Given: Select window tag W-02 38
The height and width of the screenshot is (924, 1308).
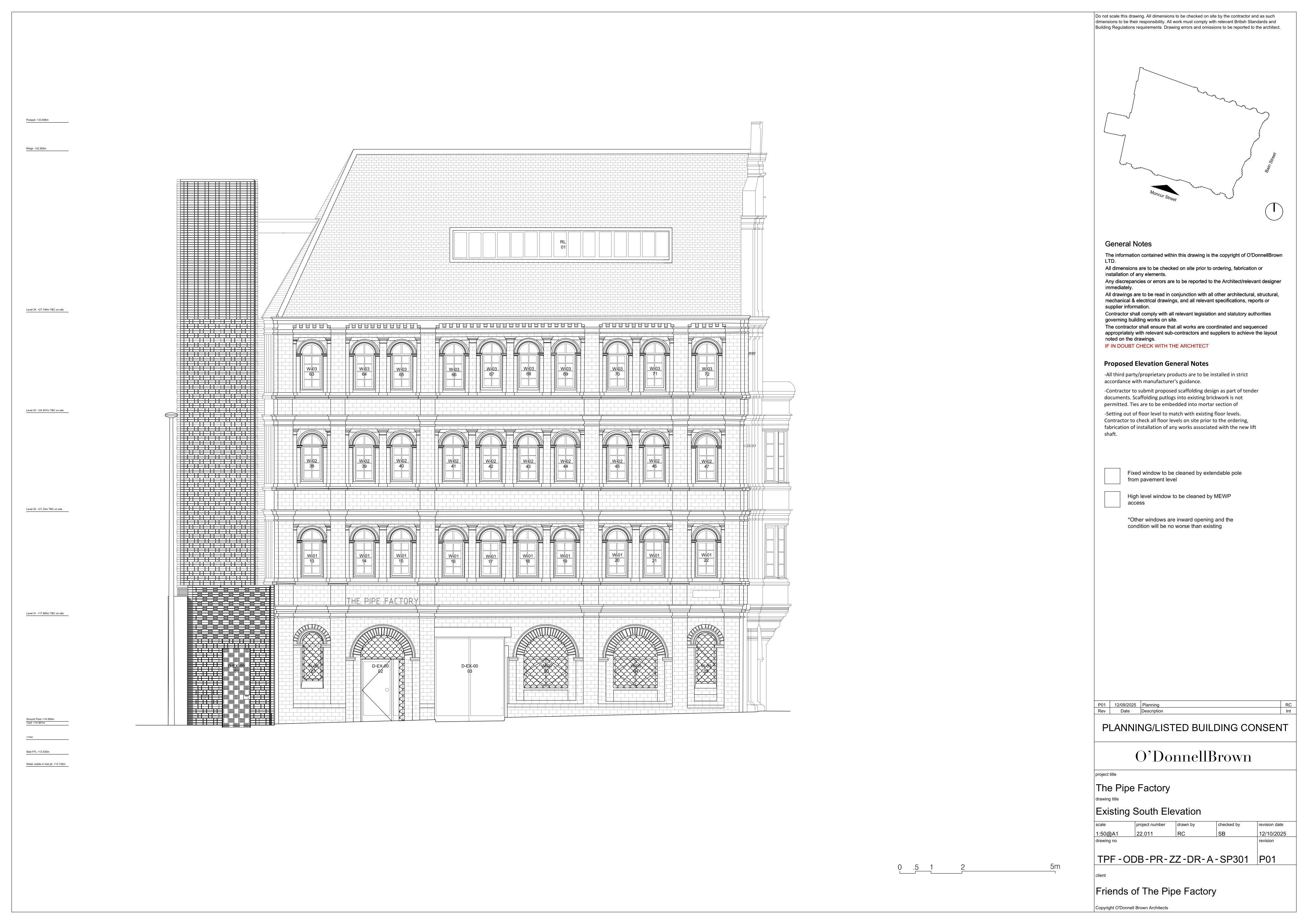Looking at the screenshot, I should tap(312, 464).
